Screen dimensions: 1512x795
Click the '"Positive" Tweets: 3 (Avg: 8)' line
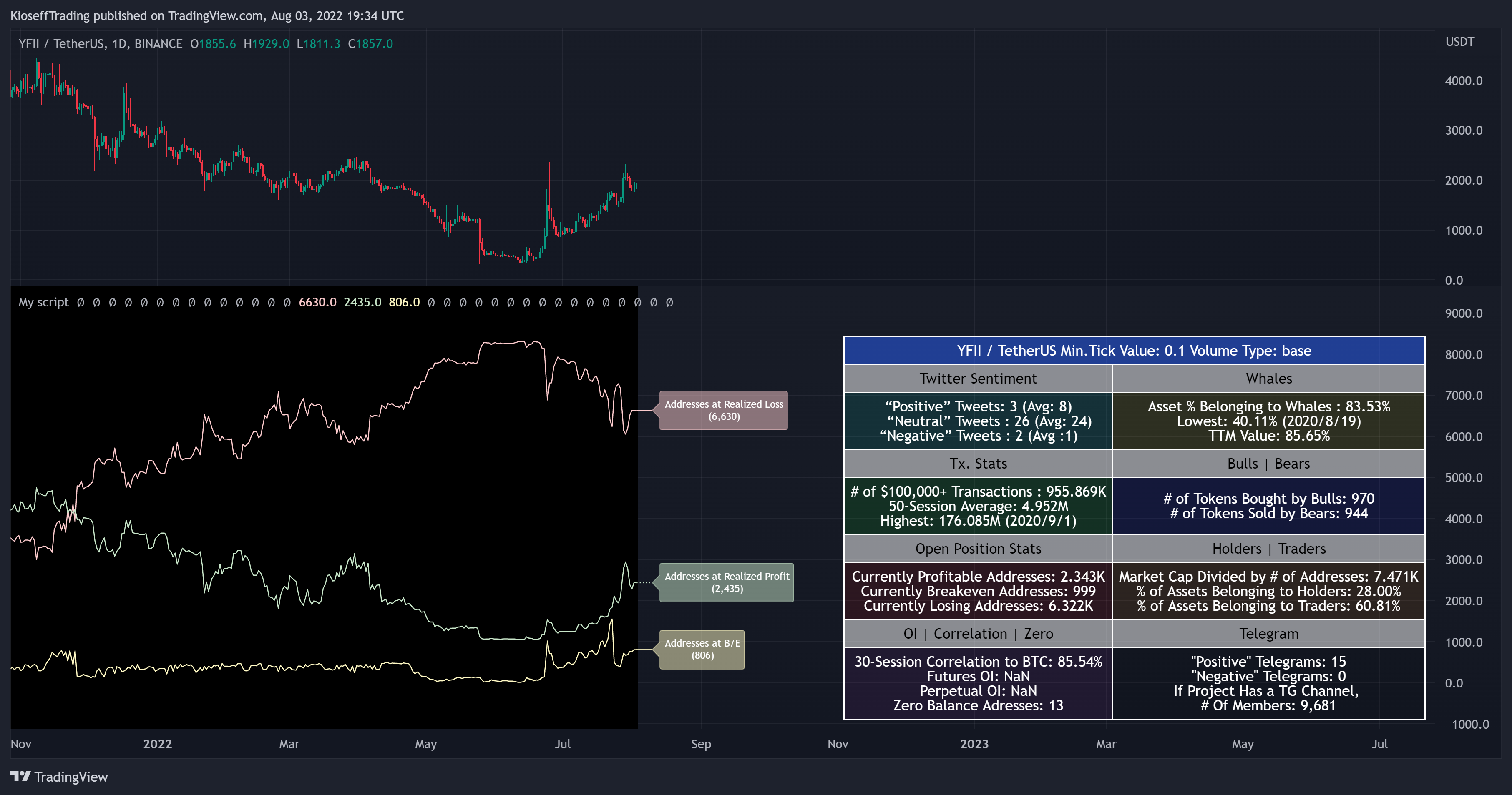[x=978, y=406]
